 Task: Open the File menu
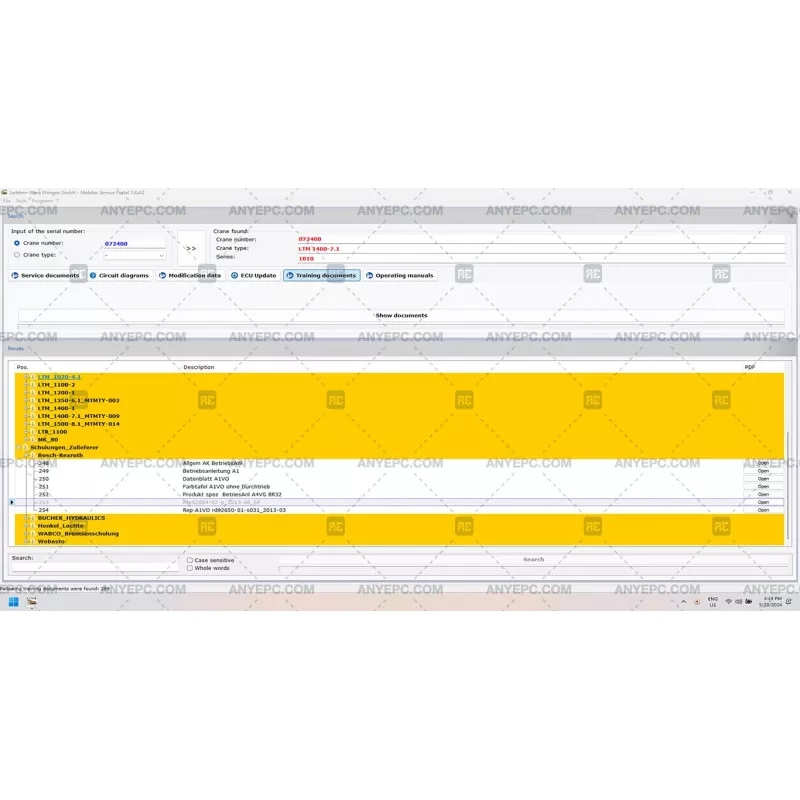[x=7, y=200]
